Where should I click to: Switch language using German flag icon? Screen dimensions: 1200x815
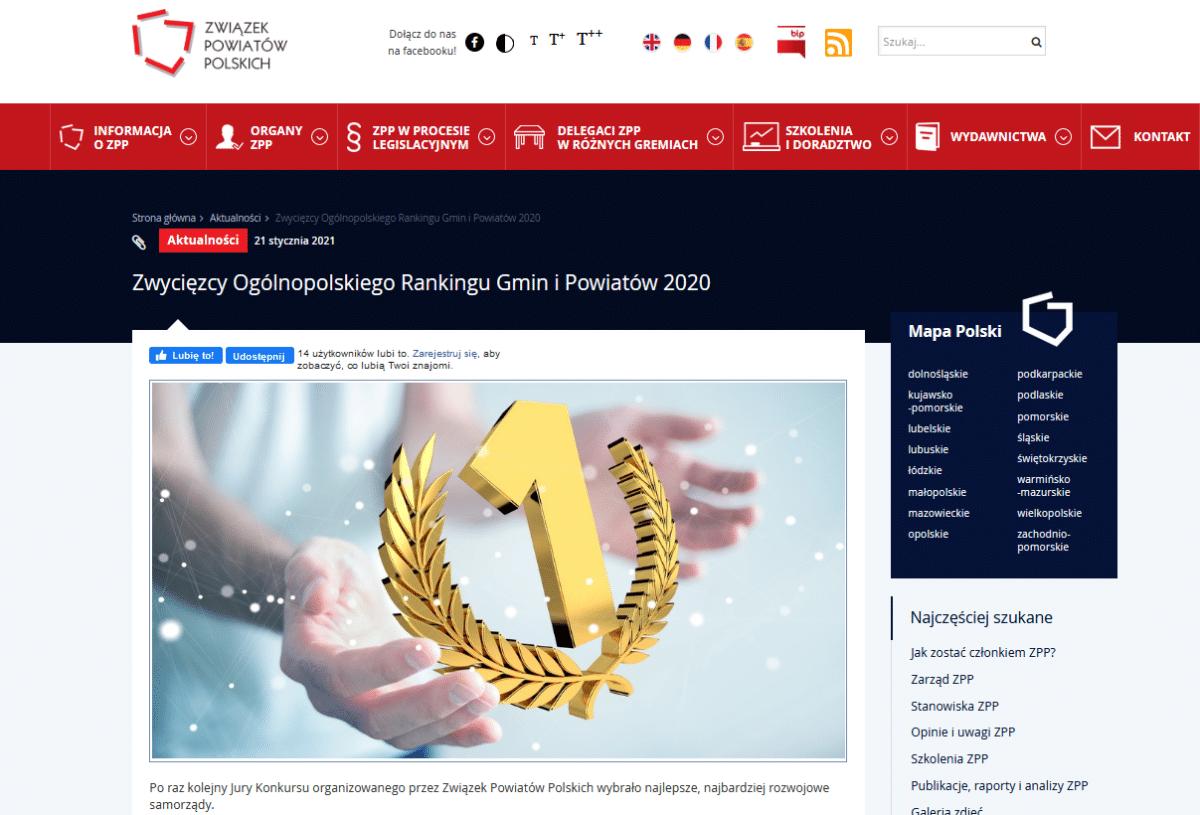point(682,42)
